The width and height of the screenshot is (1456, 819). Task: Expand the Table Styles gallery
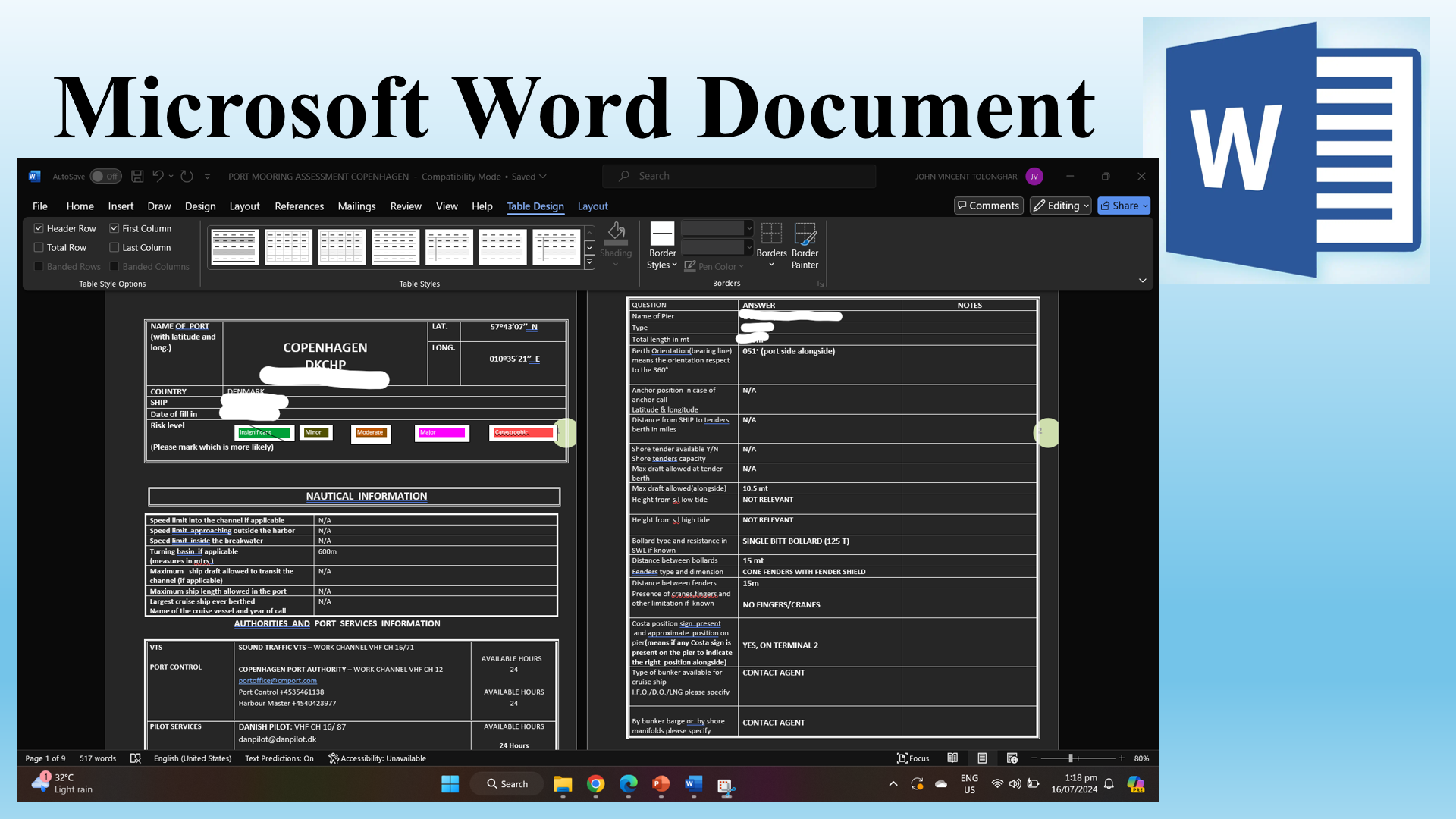589,262
